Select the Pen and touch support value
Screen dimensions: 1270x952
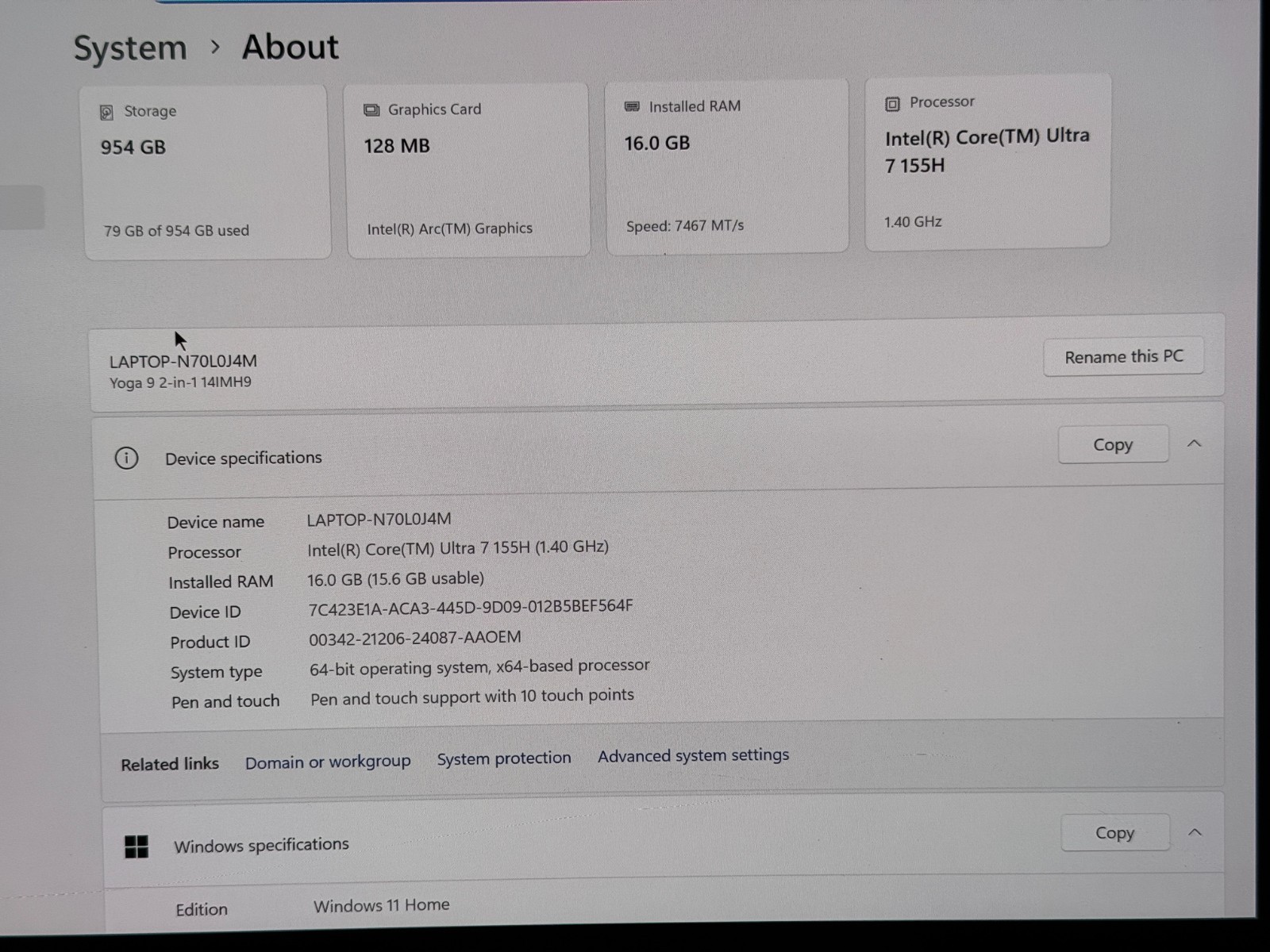point(472,697)
